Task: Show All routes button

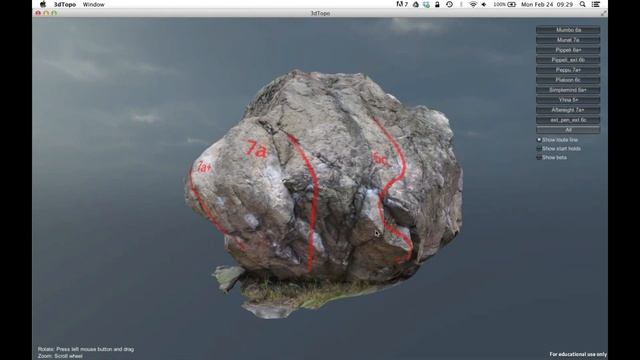Action: tap(568, 130)
